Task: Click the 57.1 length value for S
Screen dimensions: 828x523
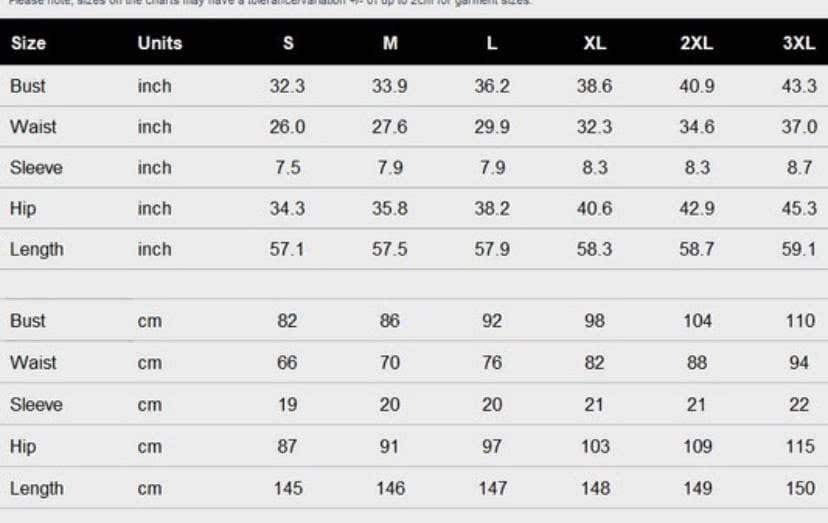Action: [x=287, y=251]
